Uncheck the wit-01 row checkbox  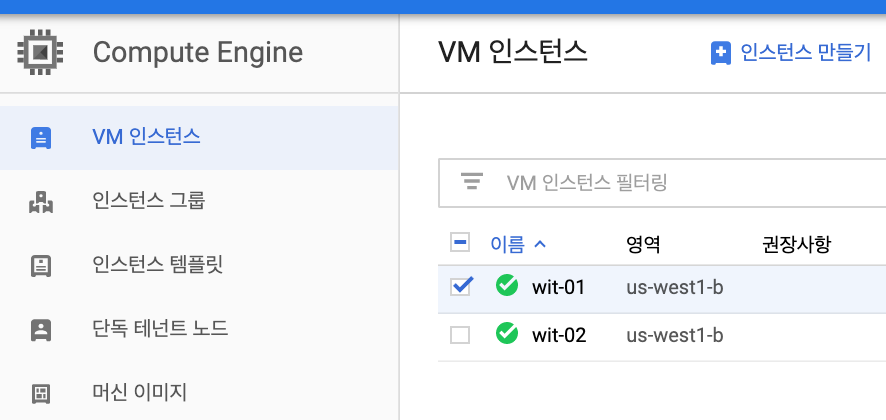(460, 286)
